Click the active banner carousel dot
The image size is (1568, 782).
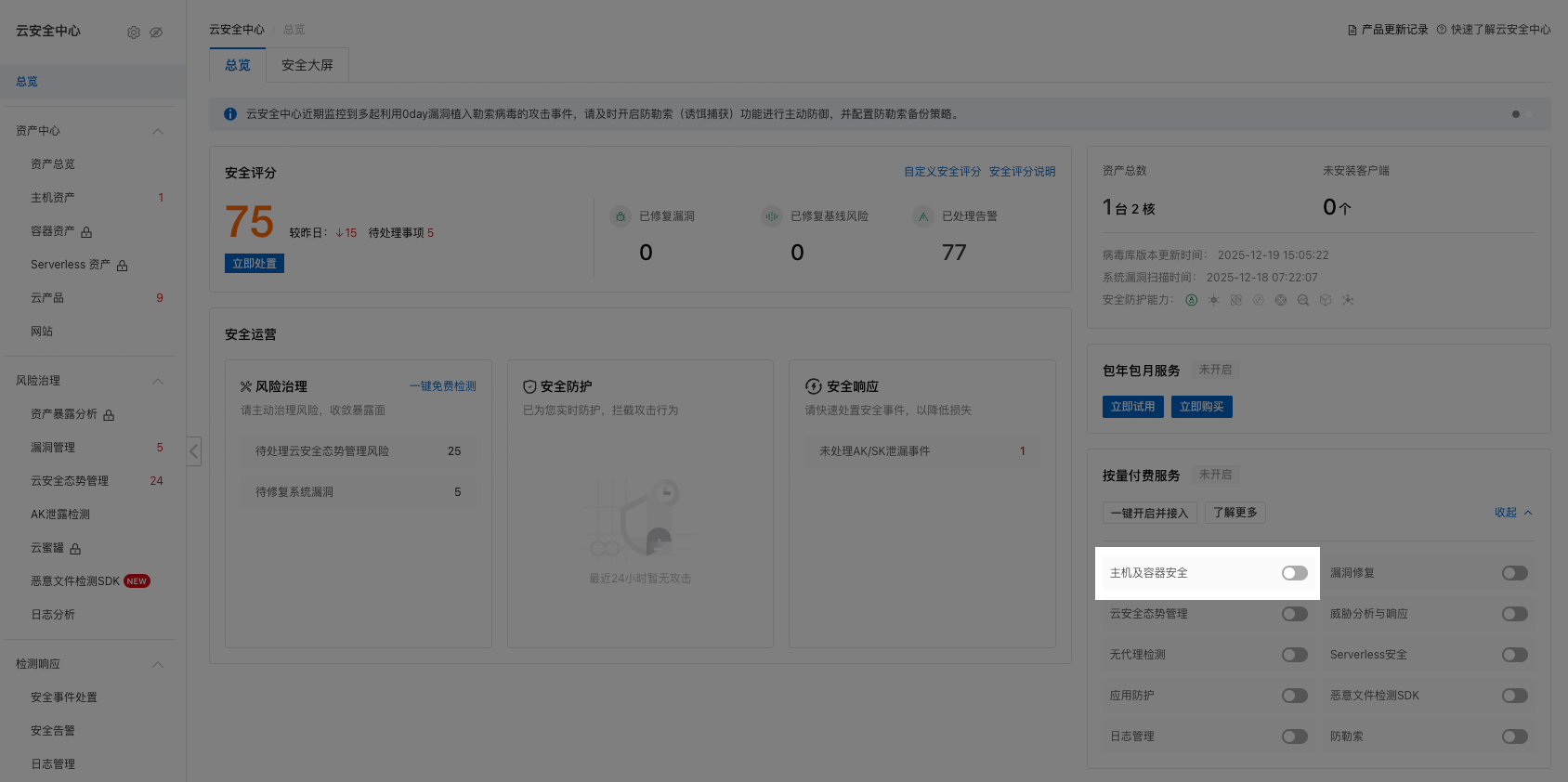click(x=1516, y=114)
